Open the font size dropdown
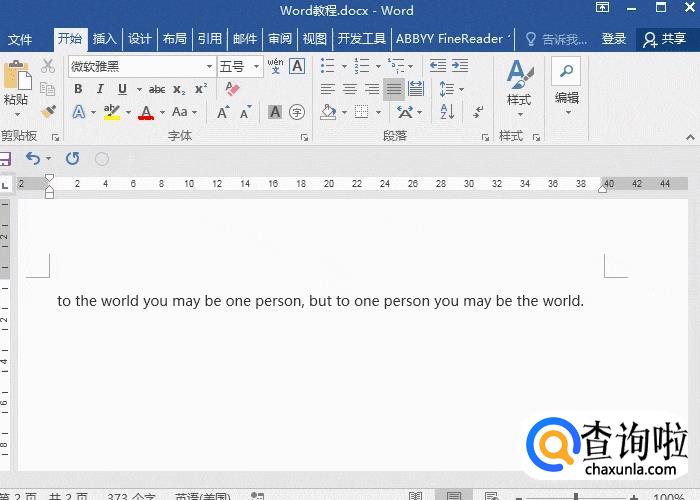 [x=257, y=67]
